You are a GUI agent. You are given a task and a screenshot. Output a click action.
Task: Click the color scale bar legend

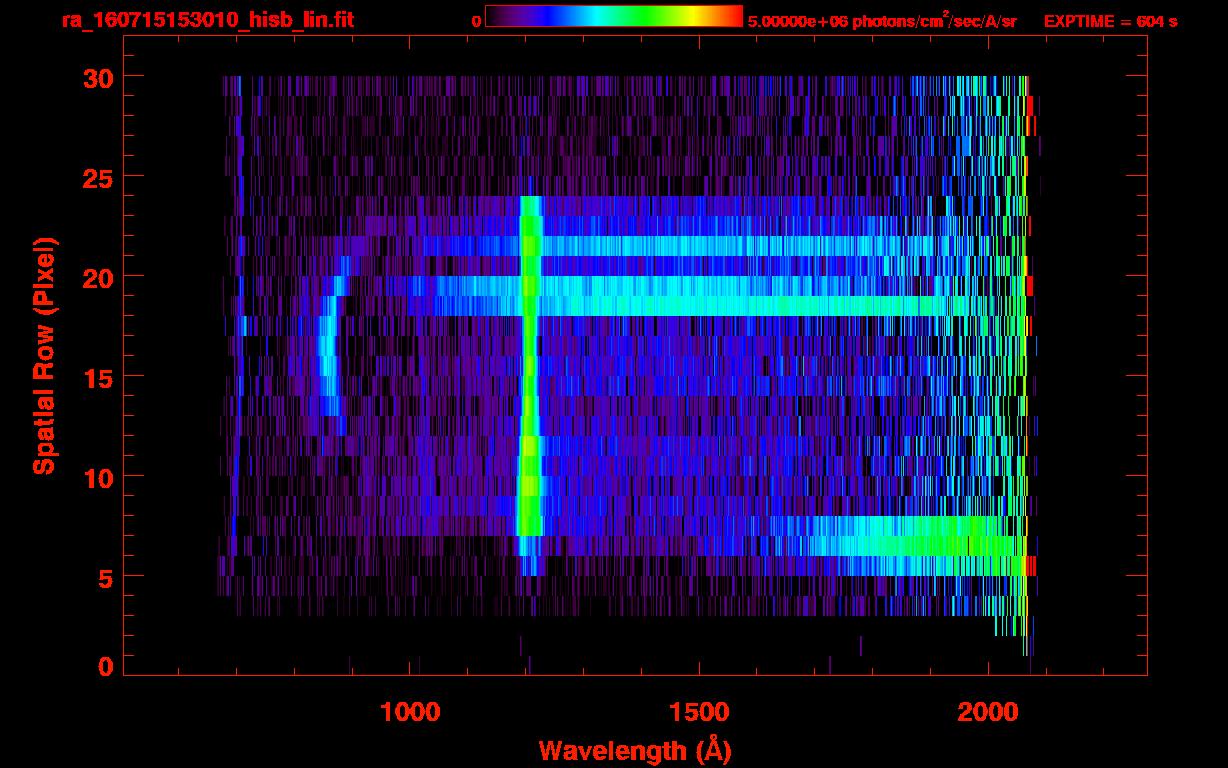point(614,16)
